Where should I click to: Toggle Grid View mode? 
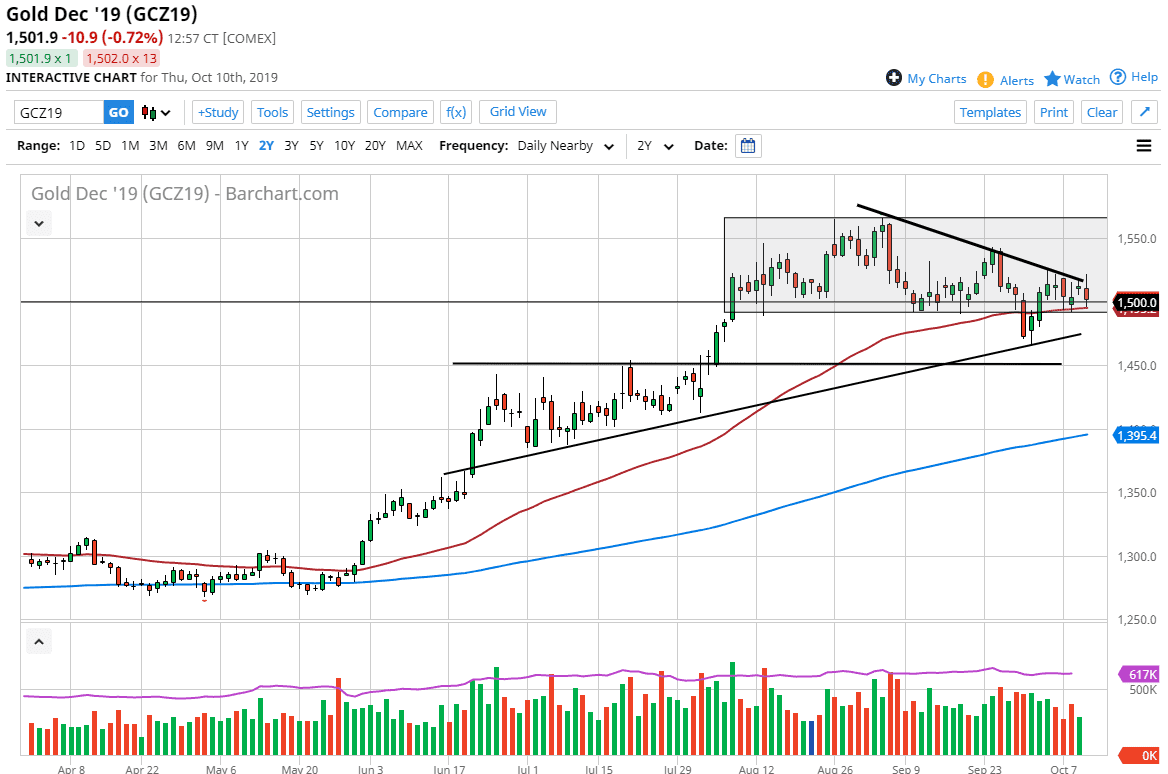(x=518, y=112)
